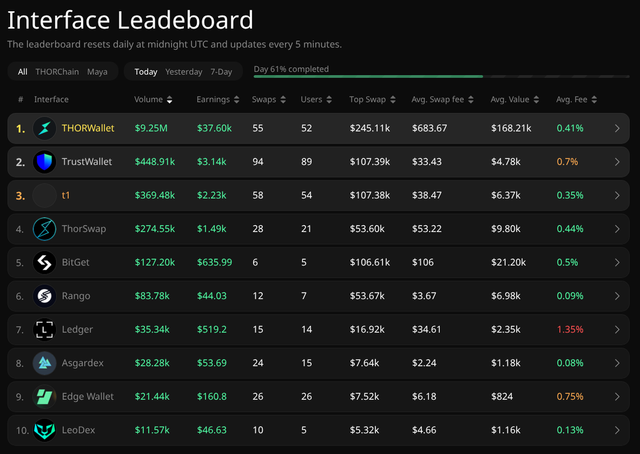Click the $245.11k top swap value
The width and height of the screenshot is (640, 454).
(370, 128)
